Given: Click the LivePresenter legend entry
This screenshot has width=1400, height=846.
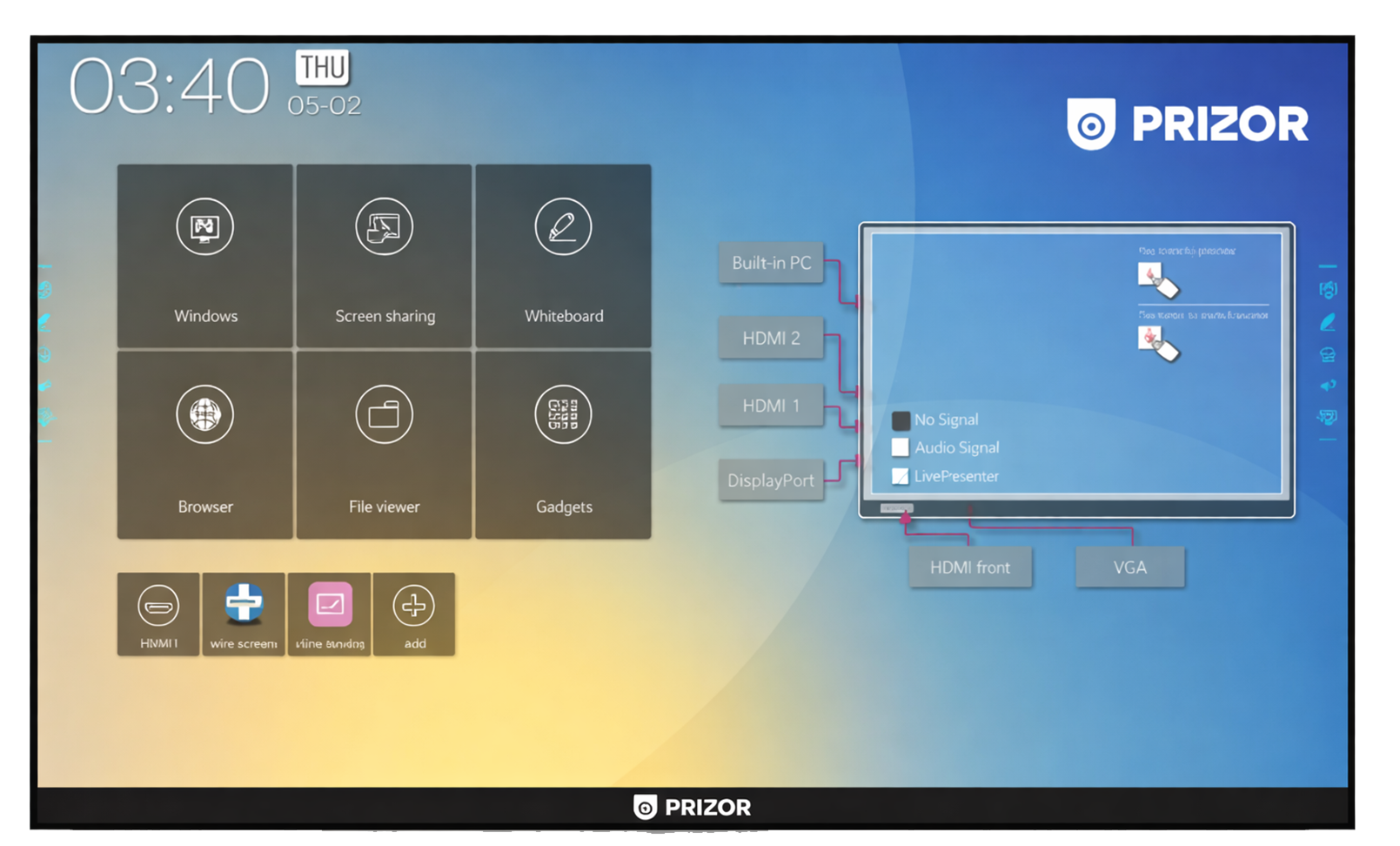Looking at the screenshot, I should tap(946, 476).
